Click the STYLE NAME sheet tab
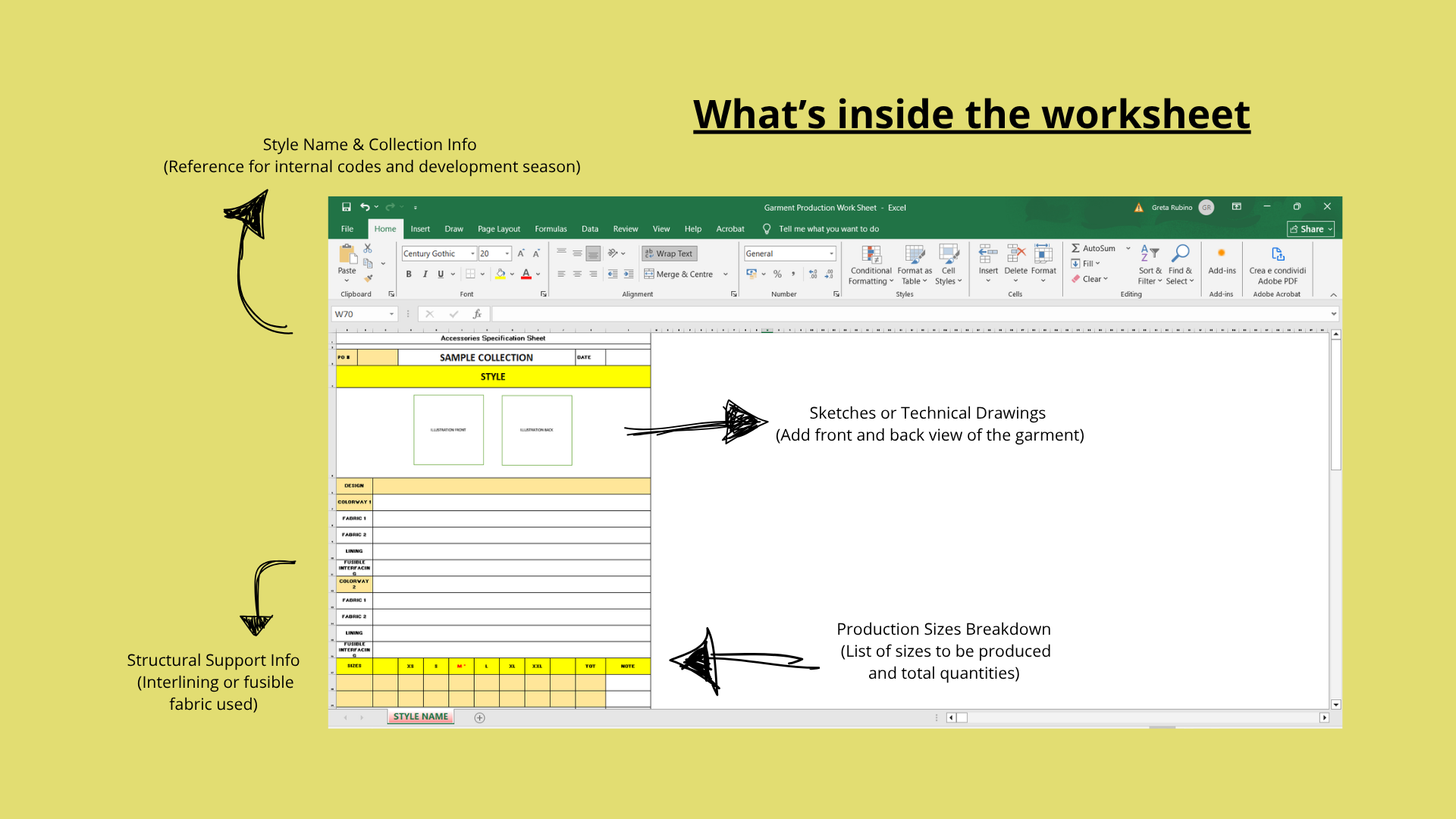Screen dimensions: 1456x819 click(x=420, y=716)
